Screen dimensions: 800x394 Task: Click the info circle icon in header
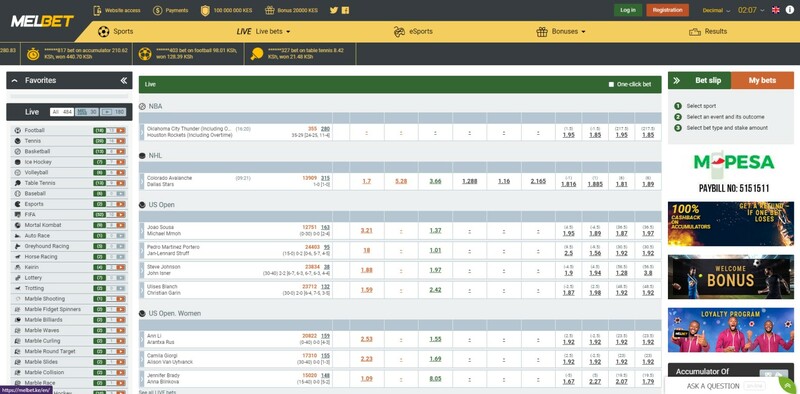pyautogui.click(x=790, y=10)
